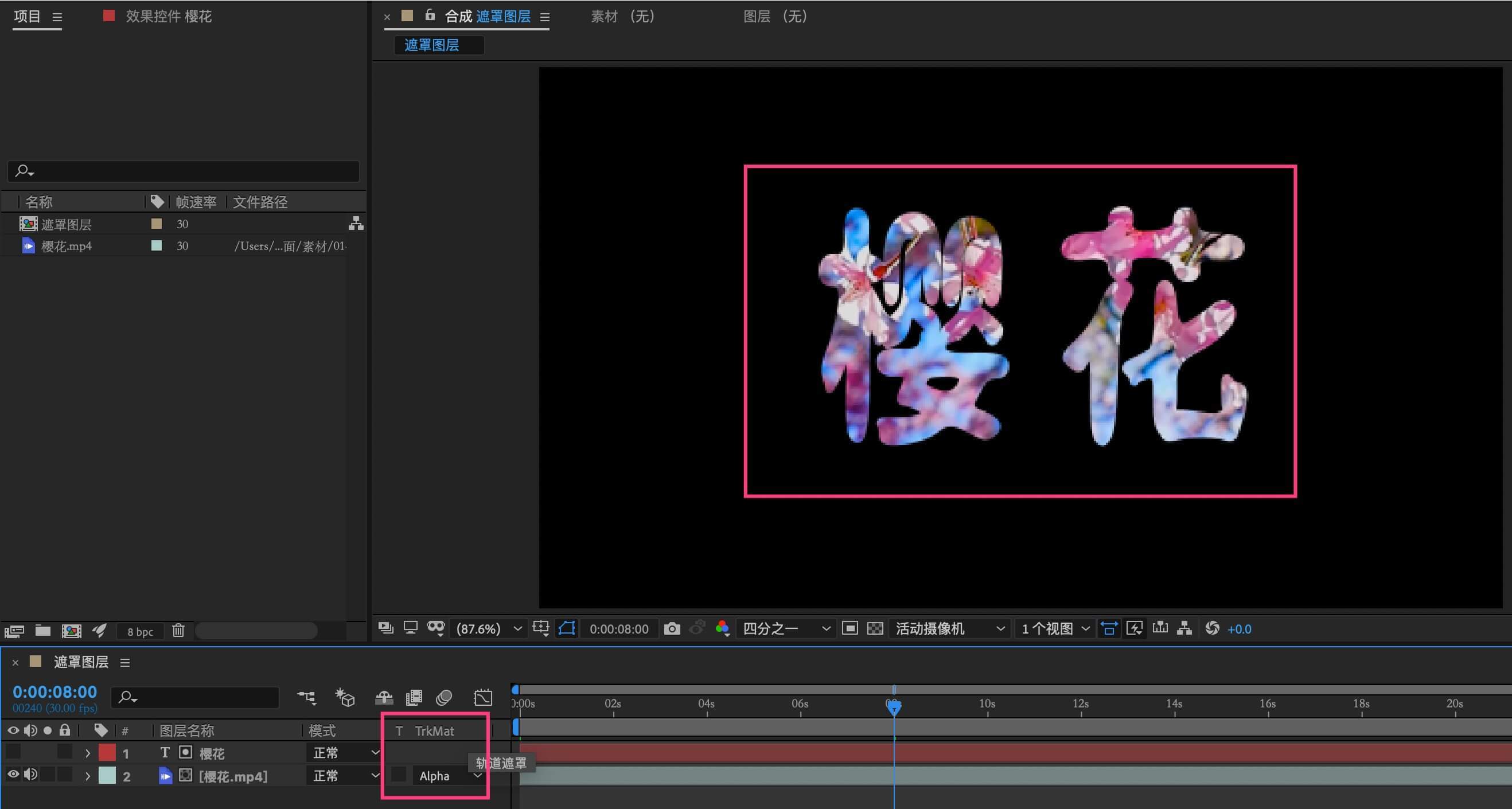Viewport: 1512px width, 809px height.
Task: Open the 素材 (无) panel tab
Action: click(x=622, y=17)
